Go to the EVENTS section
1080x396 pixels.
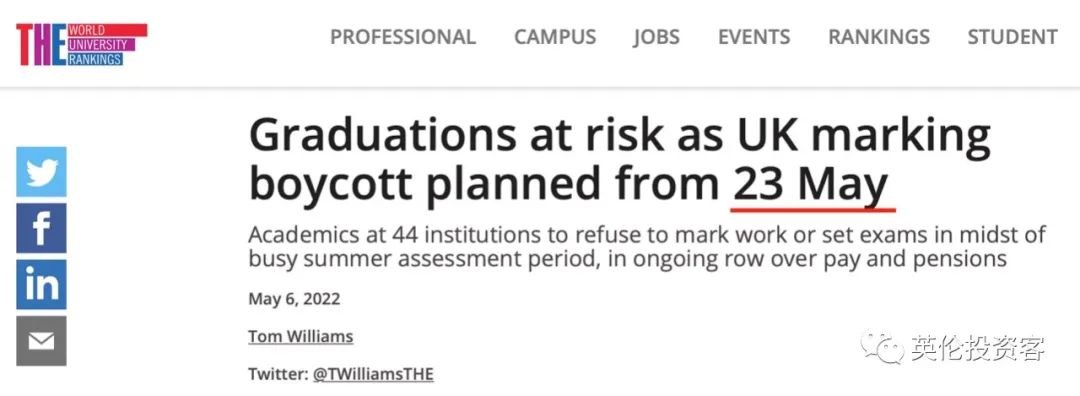click(754, 37)
